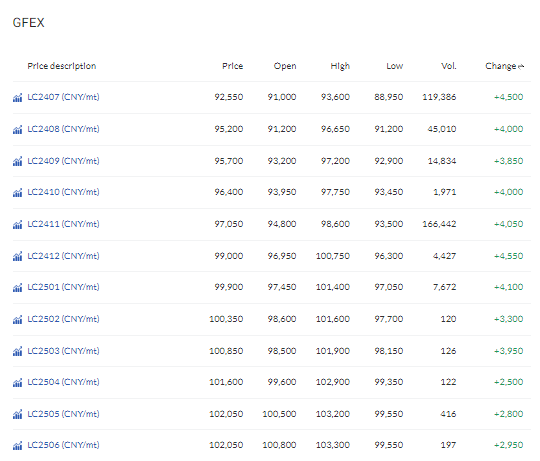Open chart icon for LC2502 row
Image resolution: width=540 pixels, height=461 pixels.
pos(18,319)
